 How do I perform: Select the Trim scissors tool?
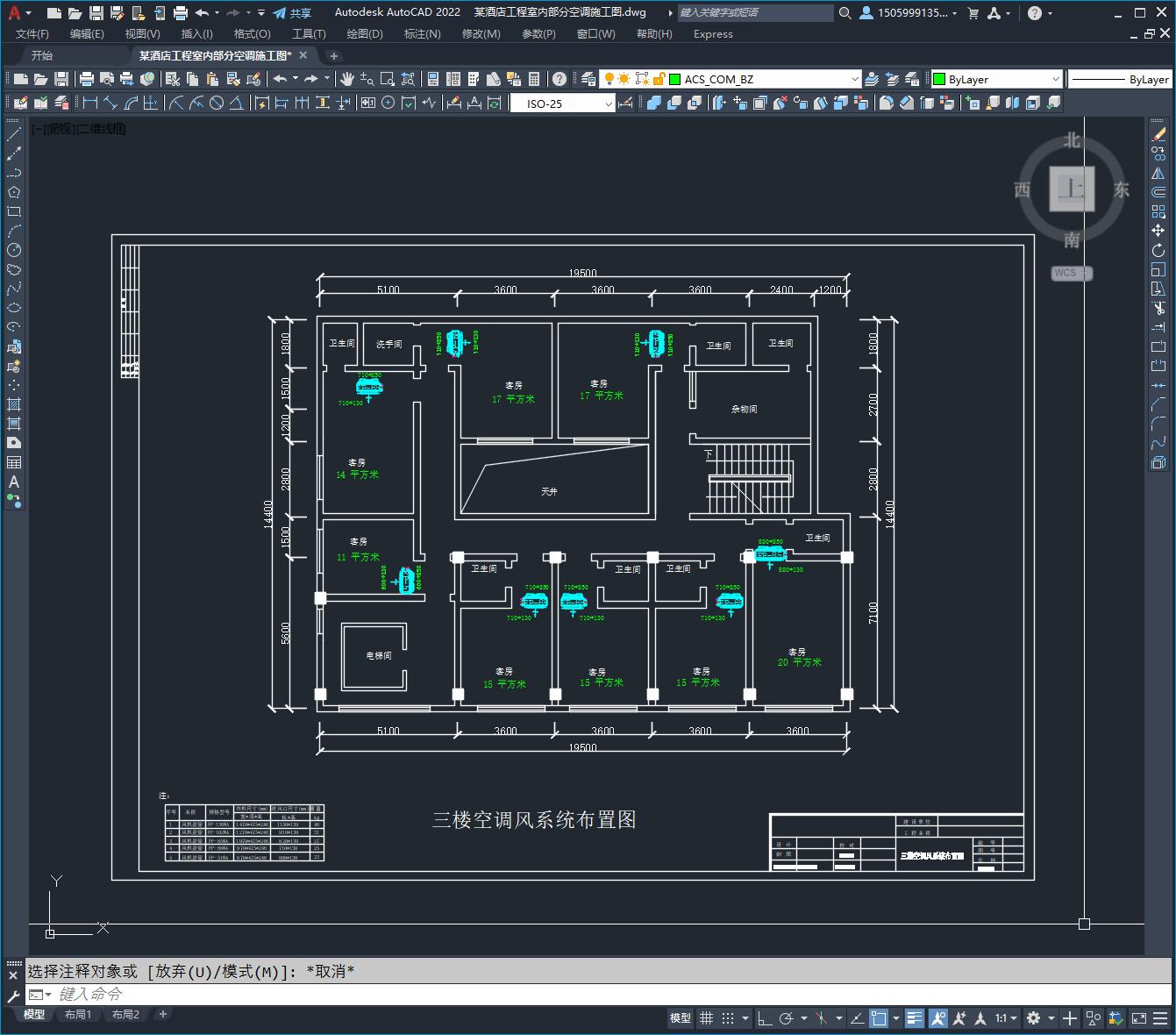[x=1158, y=308]
